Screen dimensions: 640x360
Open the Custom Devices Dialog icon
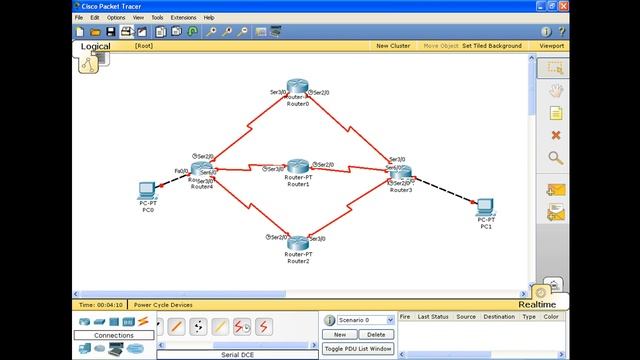276,32
